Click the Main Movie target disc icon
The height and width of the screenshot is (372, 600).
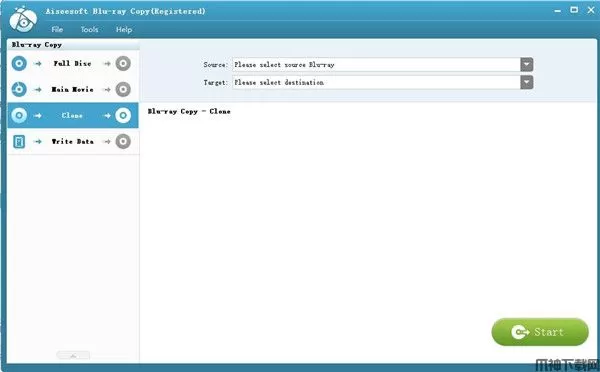click(123, 90)
